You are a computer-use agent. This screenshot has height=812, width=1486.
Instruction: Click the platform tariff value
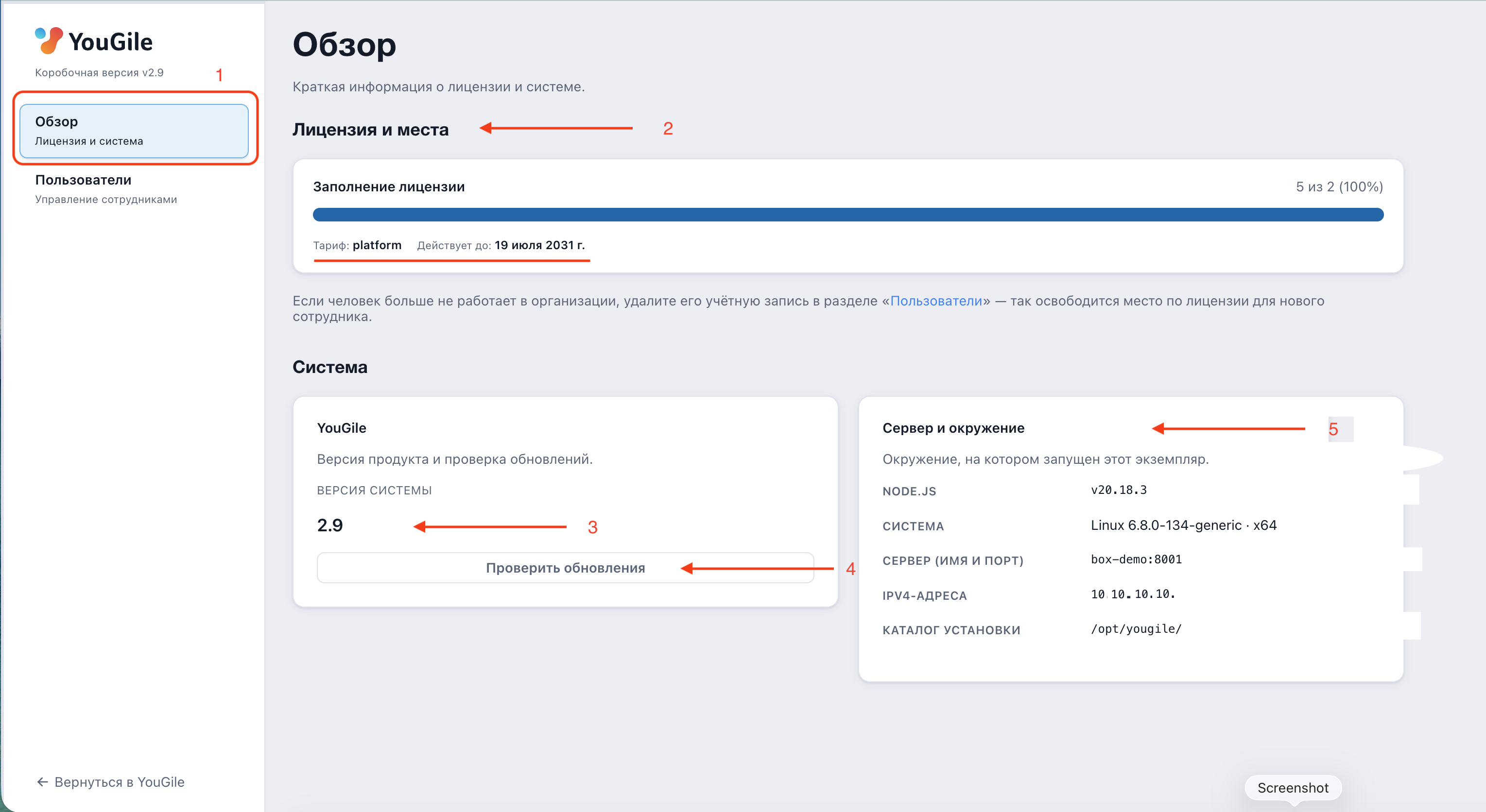tap(377, 245)
